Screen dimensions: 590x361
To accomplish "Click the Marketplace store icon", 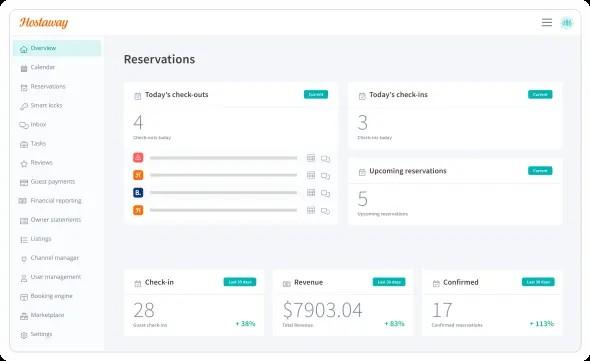I will (24, 316).
